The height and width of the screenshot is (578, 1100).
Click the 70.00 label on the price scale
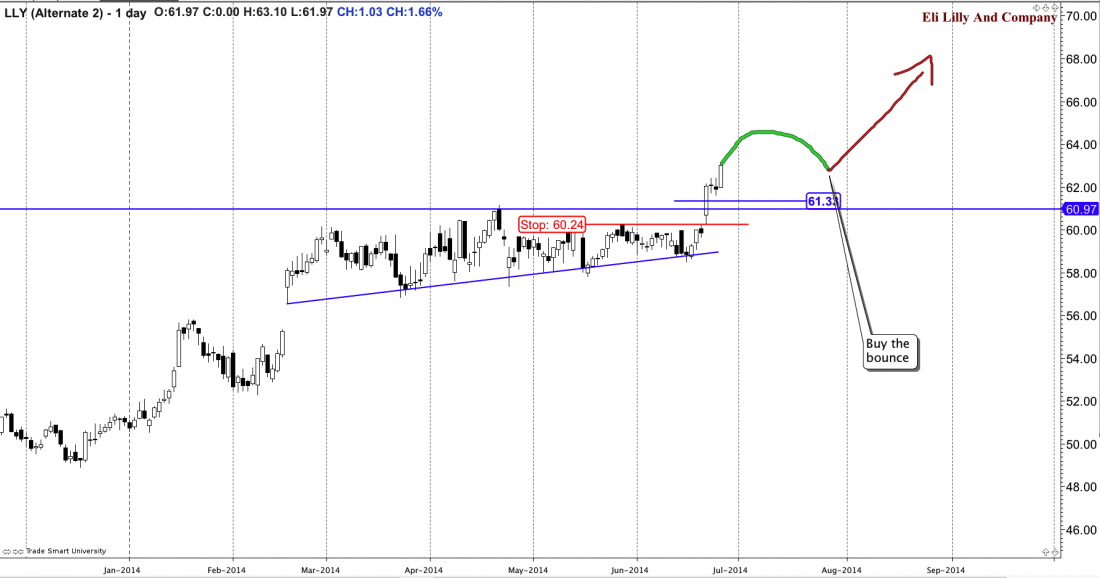1080,17
